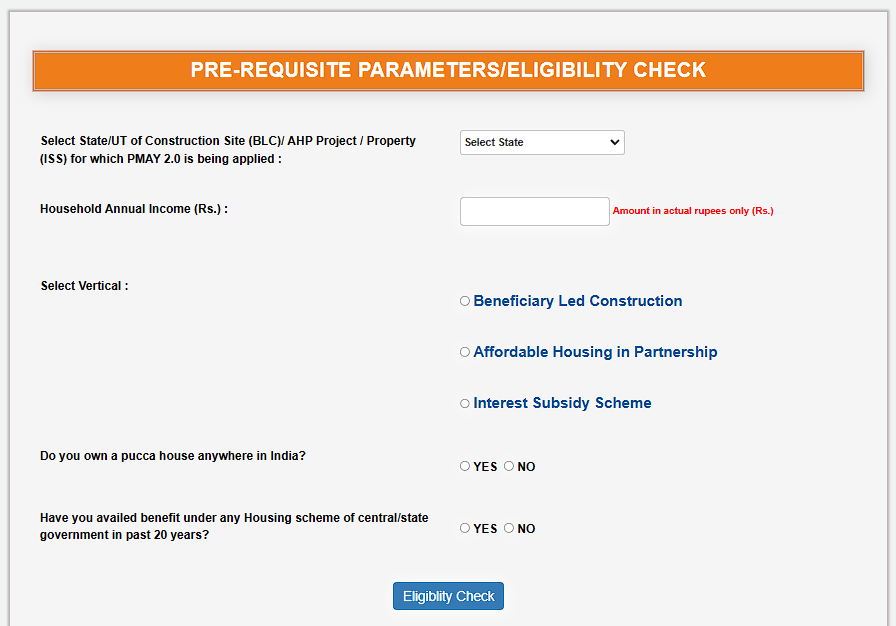Choose the Interest Subsidy Scheme radio button
The width and height of the screenshot is (896, 626).
tap(465, 403)
